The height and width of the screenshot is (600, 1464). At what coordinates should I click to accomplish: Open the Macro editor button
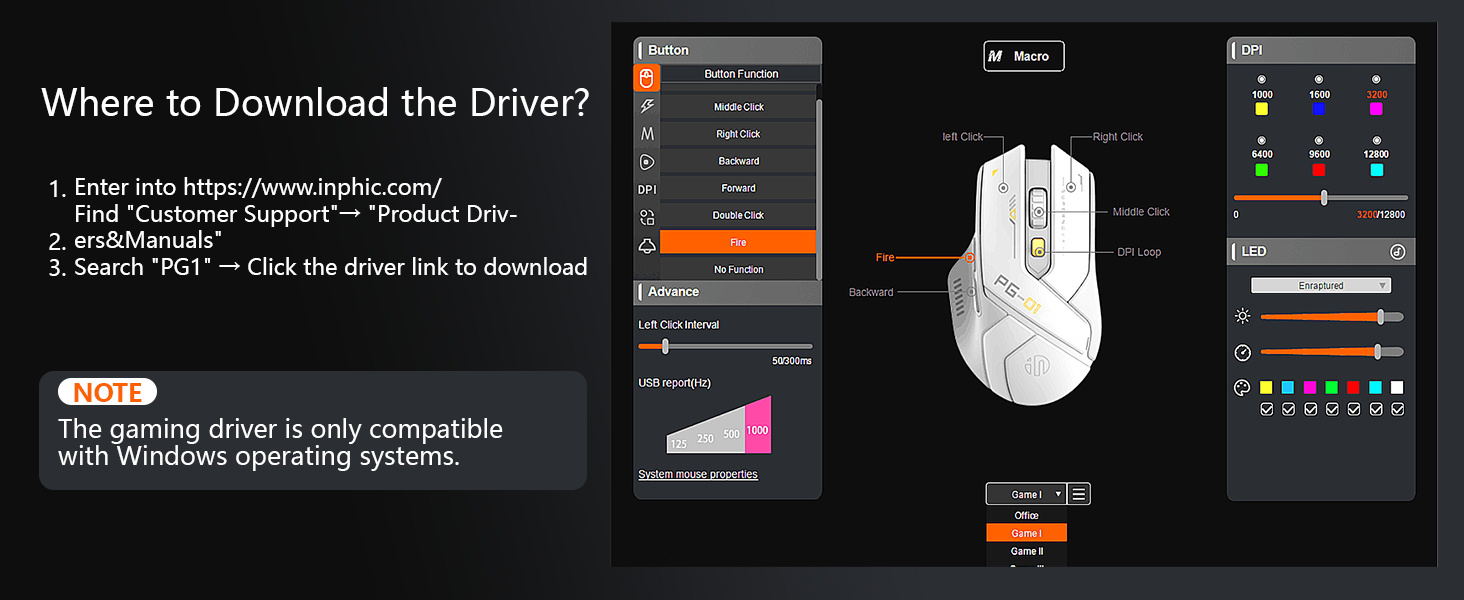point(1023,56)
